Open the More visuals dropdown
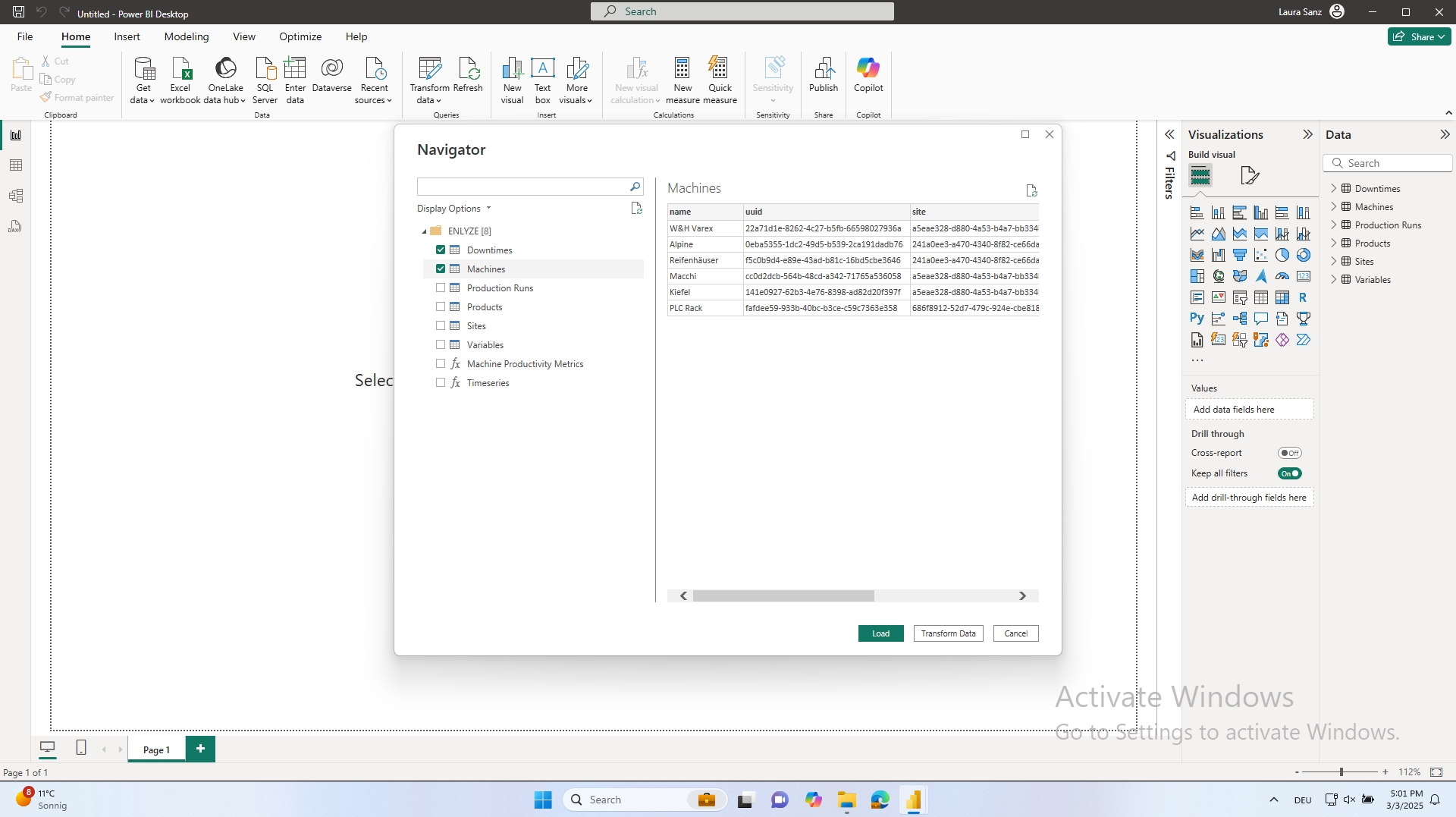1456x817 pixels. coord(576,80)
